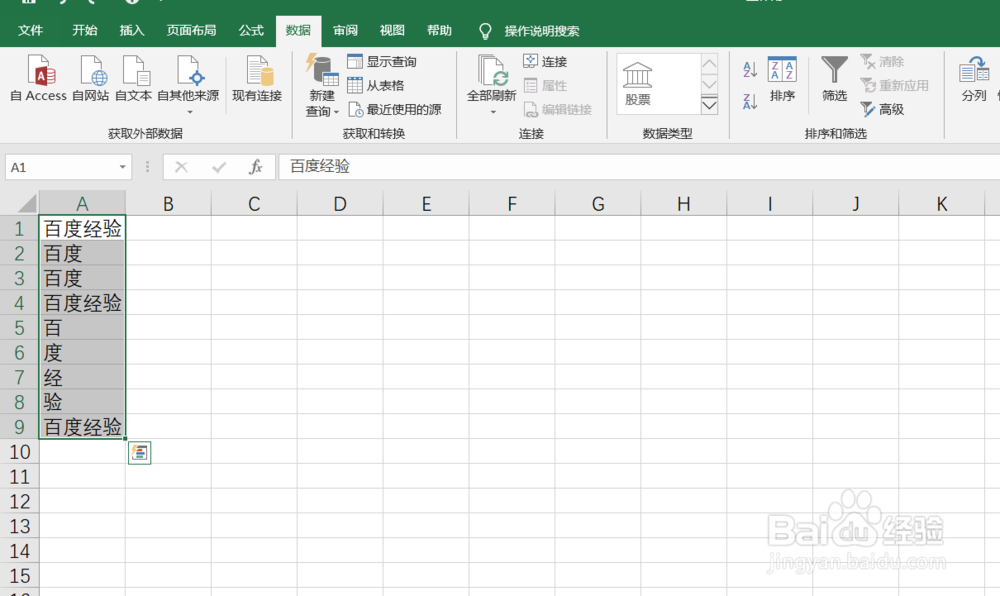The image size is (1000, 596).
Task: Select cell A8 containing 验
Action: tap(82, 402)
